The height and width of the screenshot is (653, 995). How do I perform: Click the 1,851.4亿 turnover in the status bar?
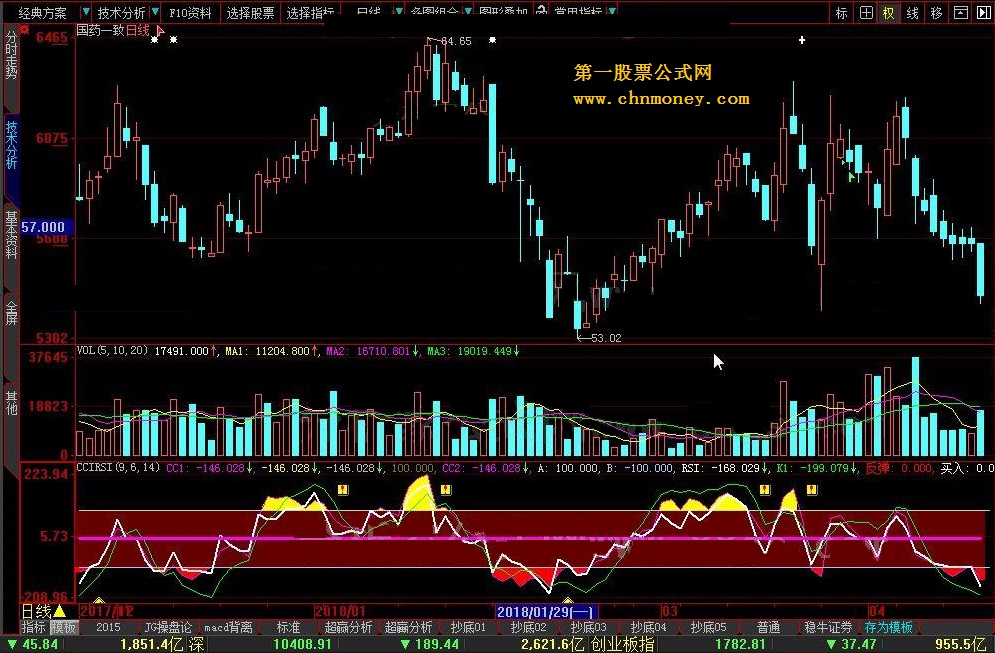[x=152, y=645]
